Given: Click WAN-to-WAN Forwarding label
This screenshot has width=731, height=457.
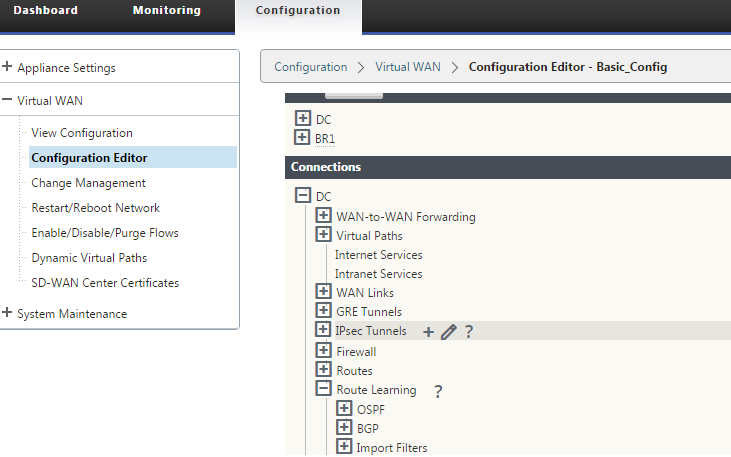Looking at the screenshot, I should (x=406, y=217).
